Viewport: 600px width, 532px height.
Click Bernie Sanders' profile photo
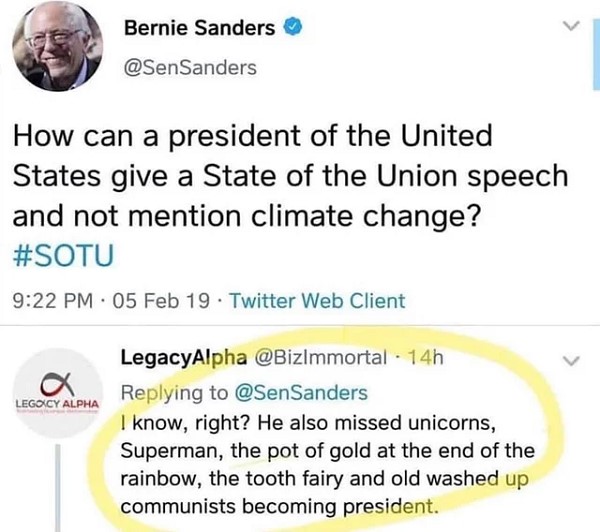(52, 47)
